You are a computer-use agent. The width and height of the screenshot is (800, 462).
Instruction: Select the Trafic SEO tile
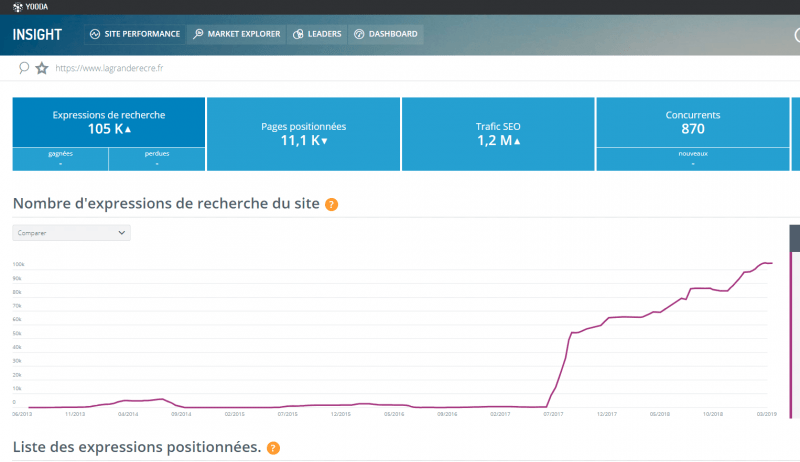tap(497, 133)
